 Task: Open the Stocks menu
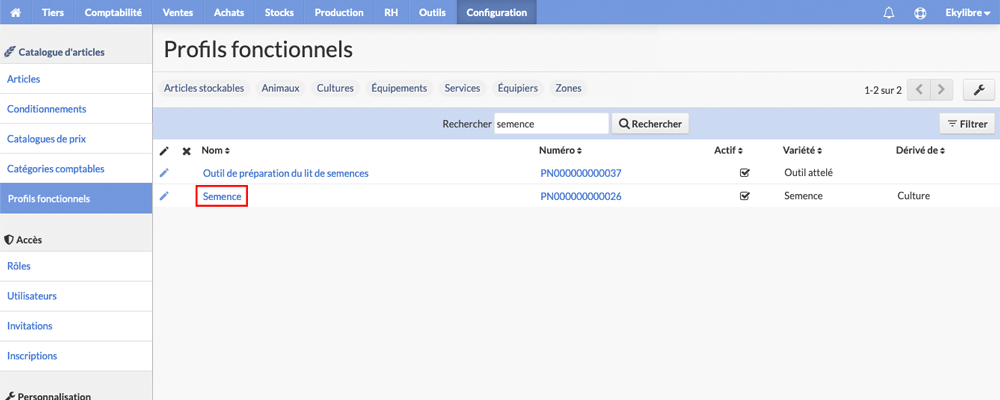(x=279, y=12)
